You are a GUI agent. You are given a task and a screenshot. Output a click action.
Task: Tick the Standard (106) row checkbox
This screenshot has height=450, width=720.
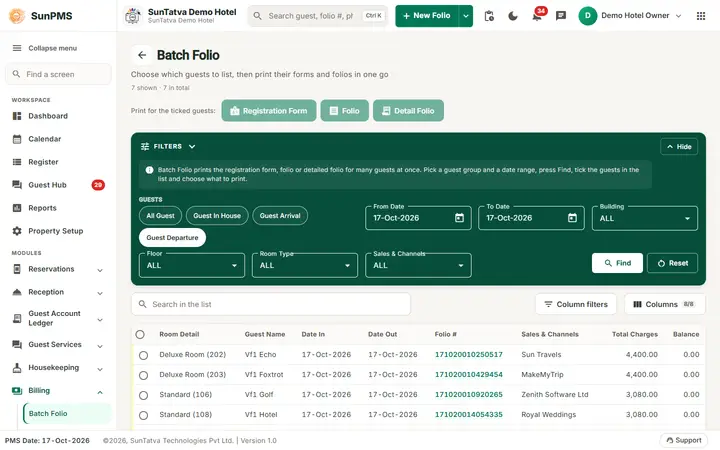[143, 395]
